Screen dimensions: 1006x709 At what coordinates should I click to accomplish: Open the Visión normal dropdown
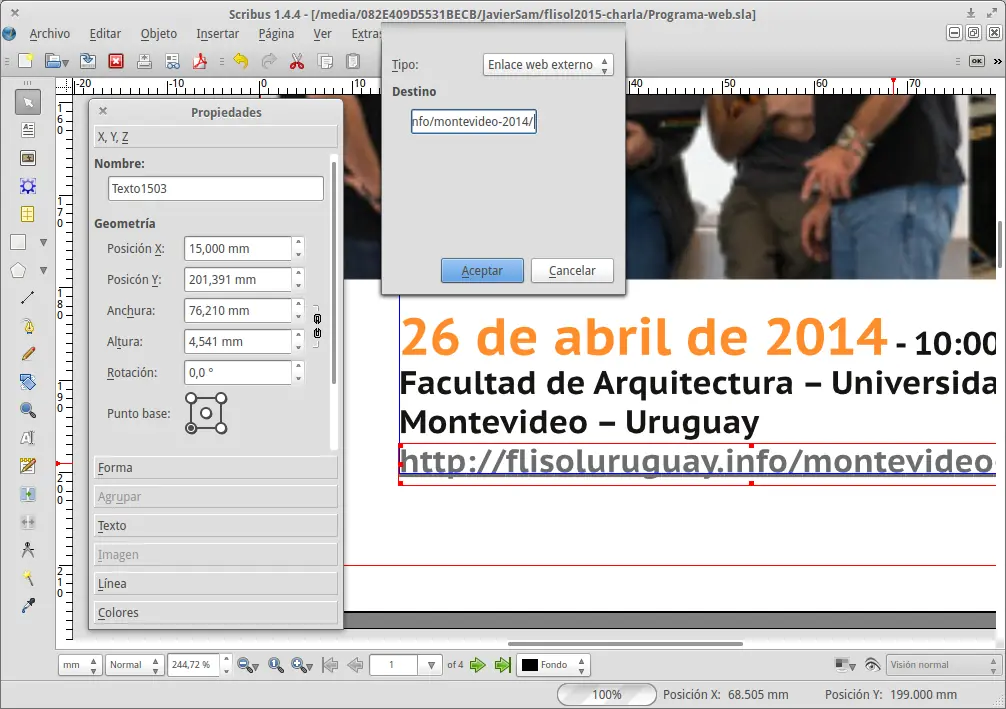[943, 665]
